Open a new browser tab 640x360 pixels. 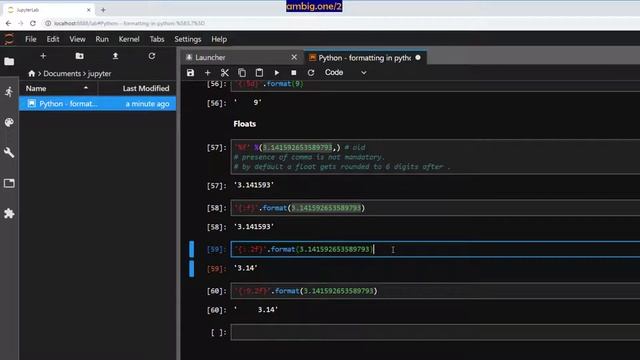point(103,10)
